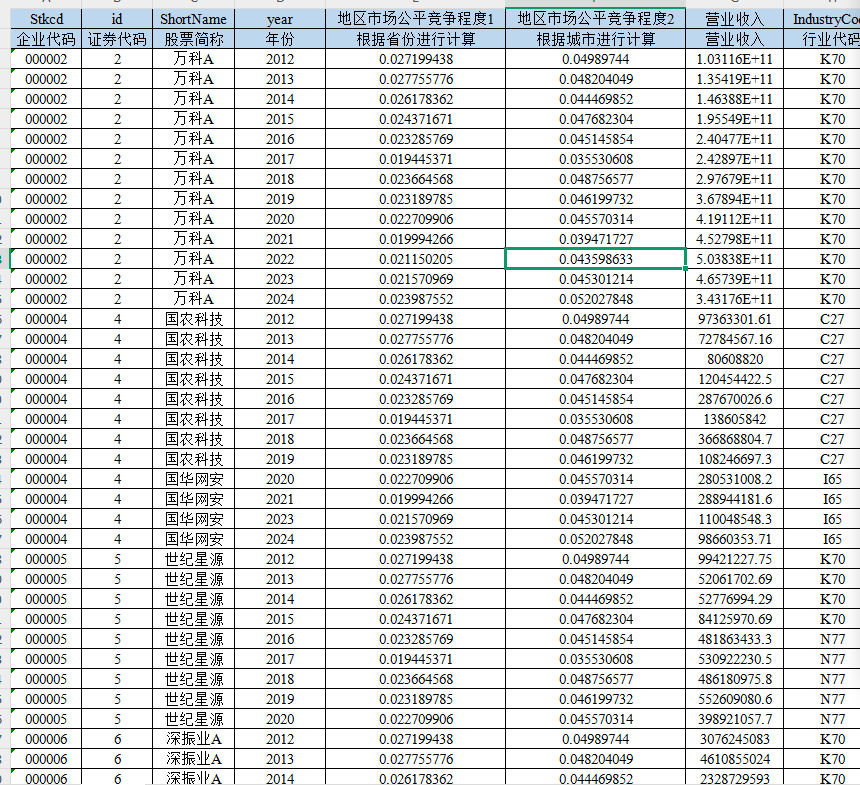The image size is (860, 785).
Task: Click the highlighted cell containing 0.043598633
Action: click(595, 259)
